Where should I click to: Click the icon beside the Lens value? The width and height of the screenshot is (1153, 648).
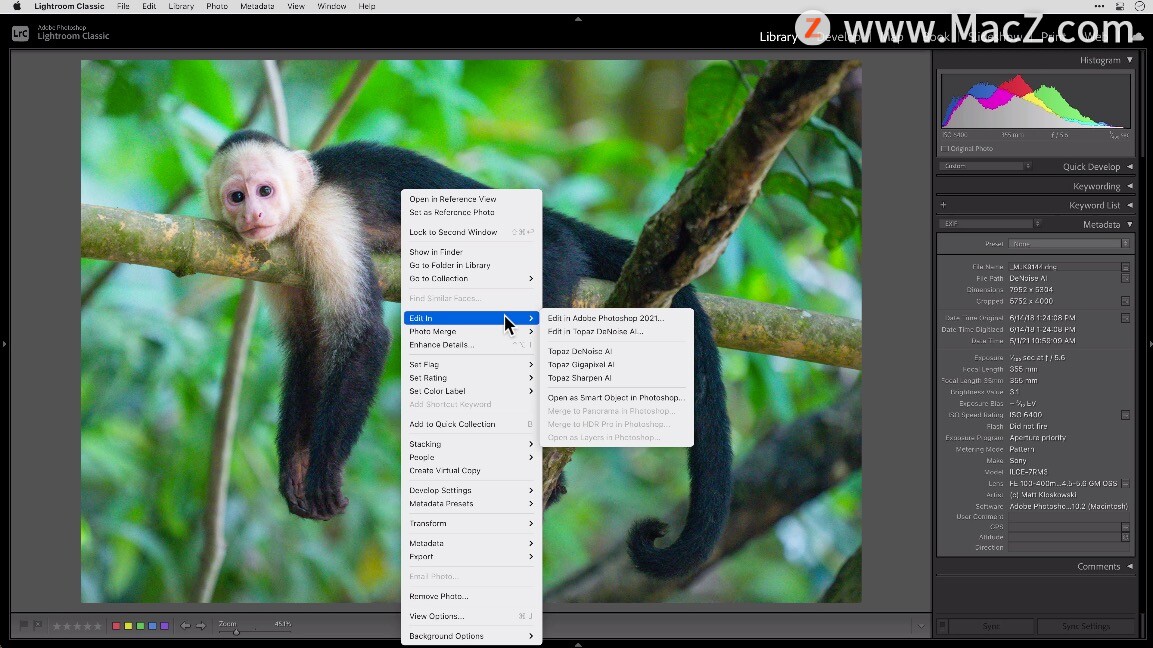click(1125, 484)
